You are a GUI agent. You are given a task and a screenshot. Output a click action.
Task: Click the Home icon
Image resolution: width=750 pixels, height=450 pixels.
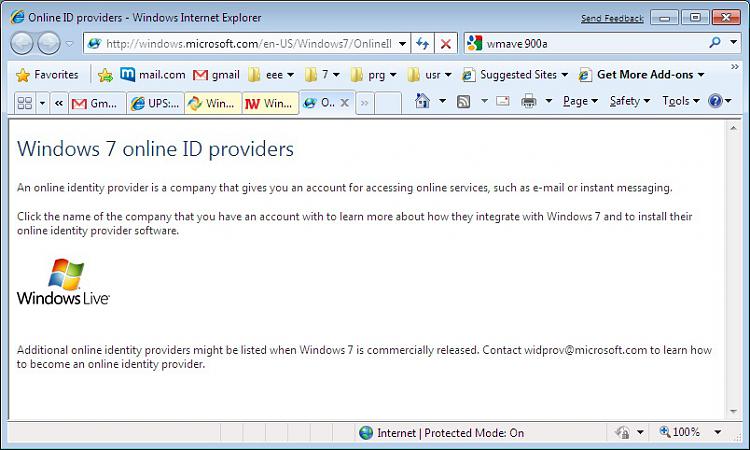tap(422, 101)
